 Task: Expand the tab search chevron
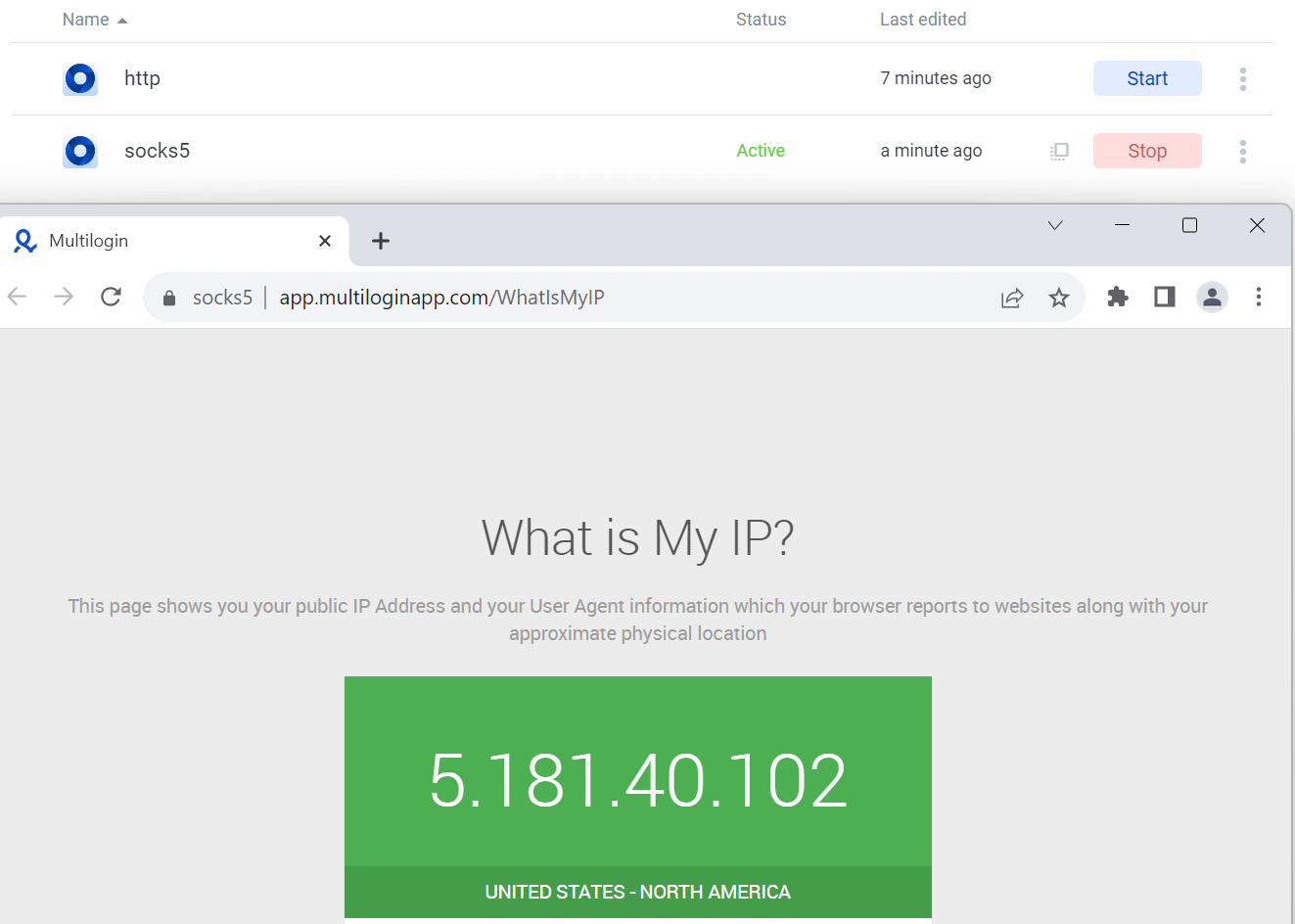(1055, 225)
